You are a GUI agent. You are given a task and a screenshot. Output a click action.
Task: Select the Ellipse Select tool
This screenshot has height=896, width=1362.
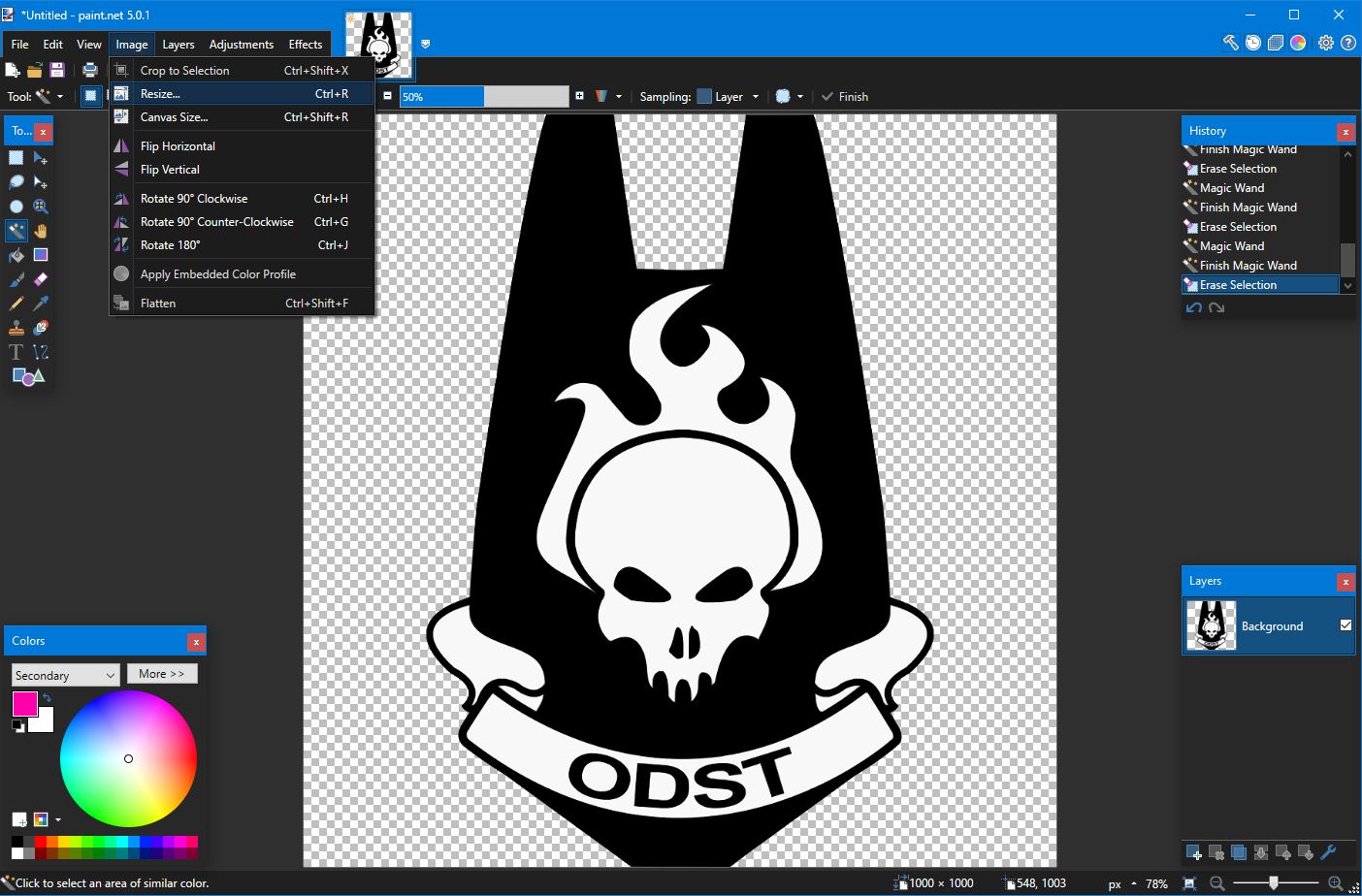(x=16, y=207)
